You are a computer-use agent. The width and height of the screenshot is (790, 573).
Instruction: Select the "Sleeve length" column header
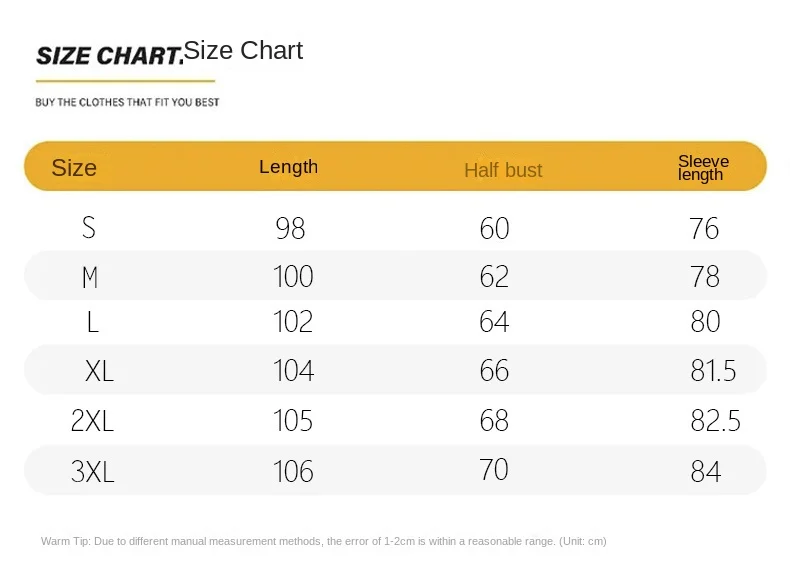click(x=703, y=168)
